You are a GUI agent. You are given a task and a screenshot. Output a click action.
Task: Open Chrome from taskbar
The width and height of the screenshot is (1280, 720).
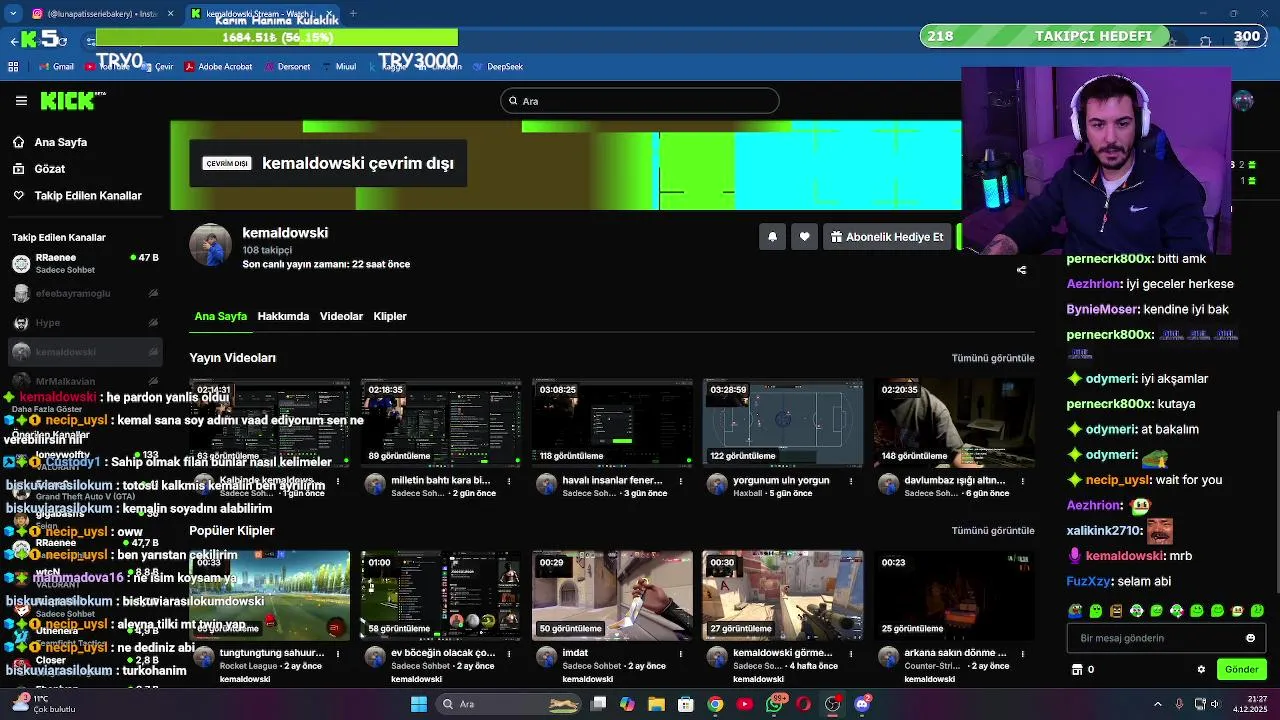715,704
